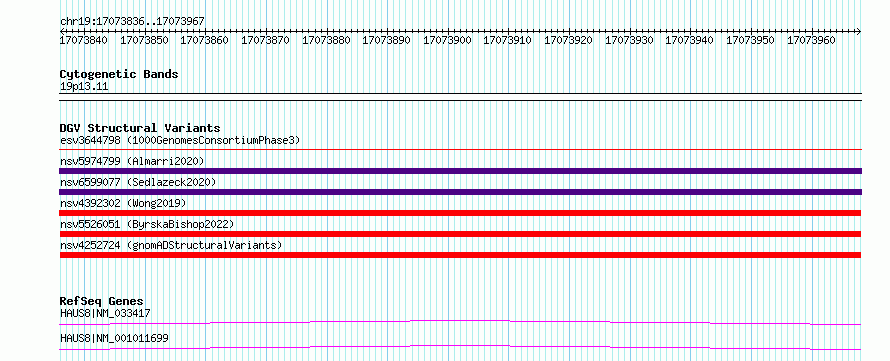Click the purple nsv6599077 variant bar
890x361 pixels.
[x=460, y=192]
